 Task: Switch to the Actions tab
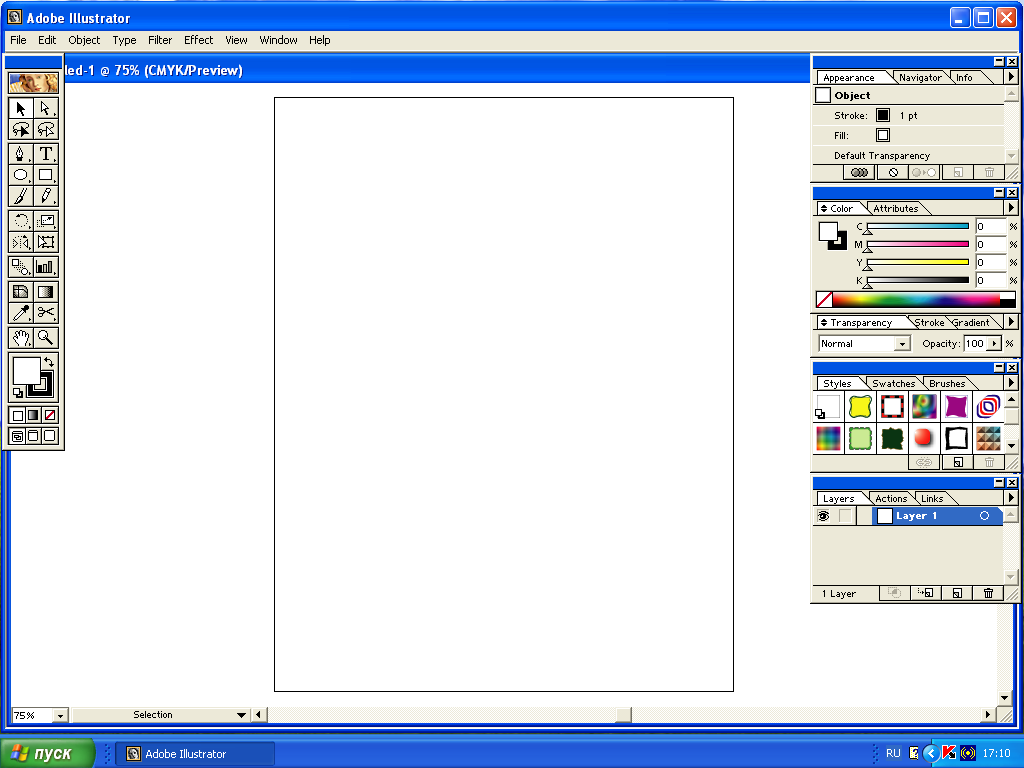(x=891, y=499)
